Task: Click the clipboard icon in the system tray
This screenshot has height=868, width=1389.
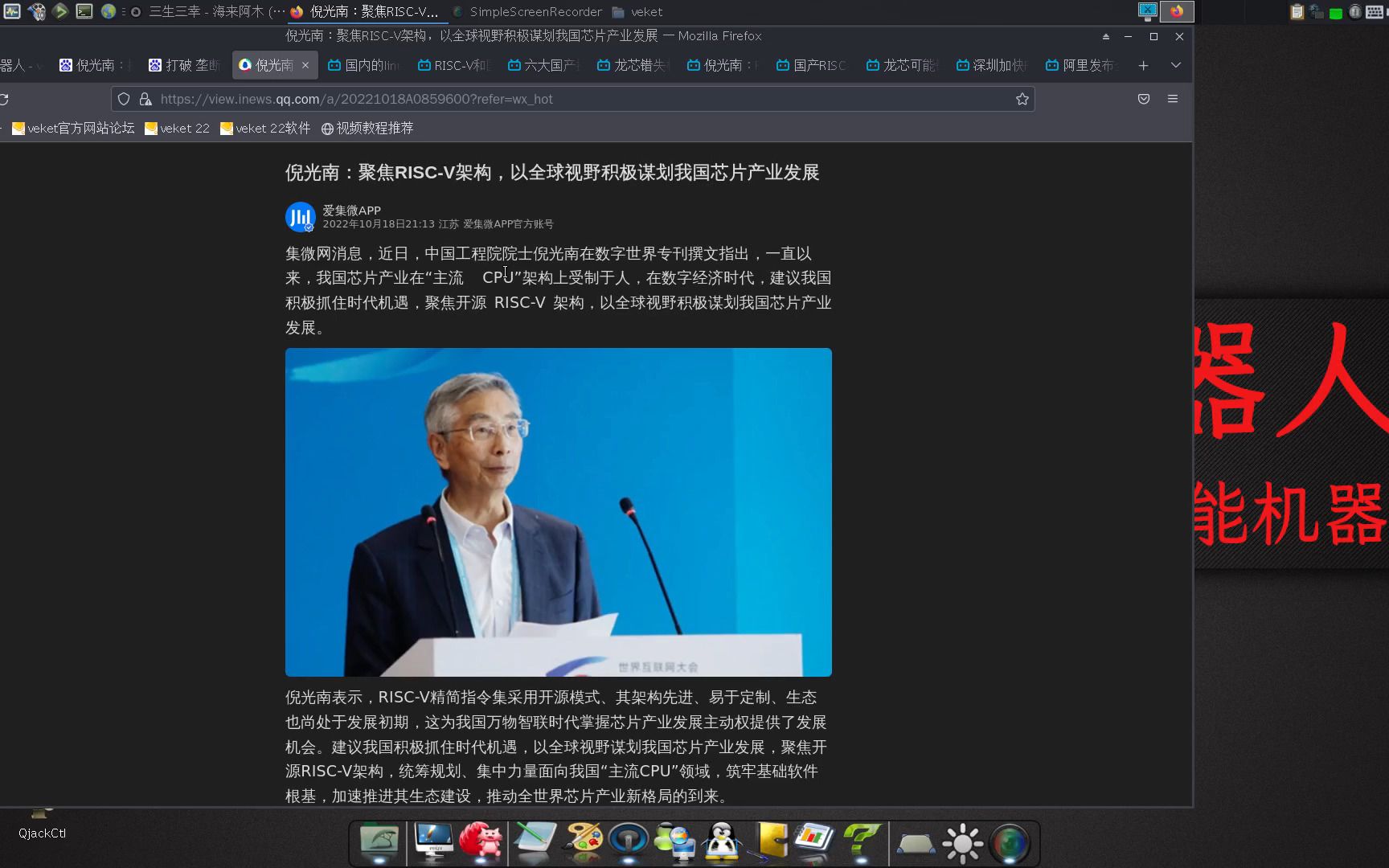Action: 1297,12
